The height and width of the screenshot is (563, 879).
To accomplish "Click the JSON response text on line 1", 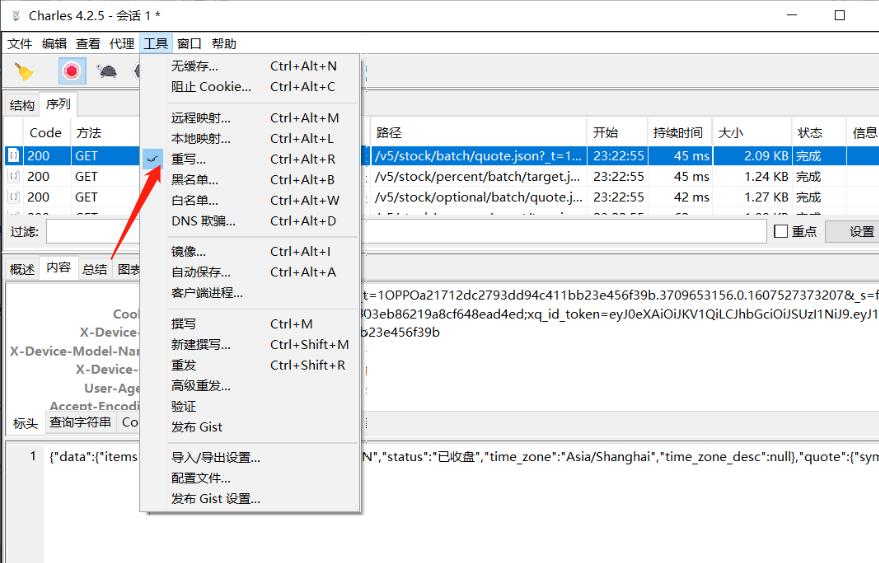I will click(463, 457).
